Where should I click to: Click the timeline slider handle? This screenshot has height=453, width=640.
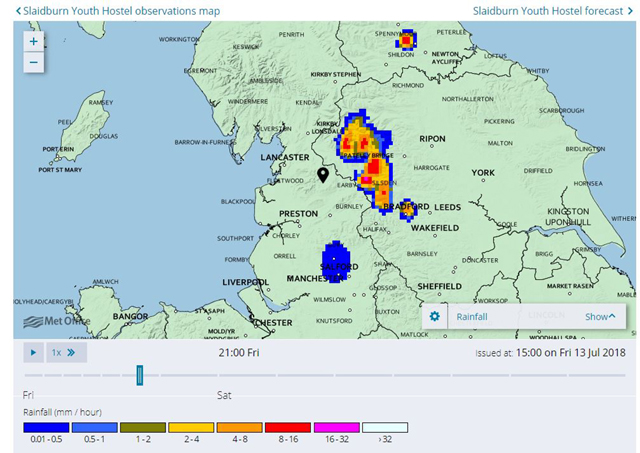coord(140,375)
